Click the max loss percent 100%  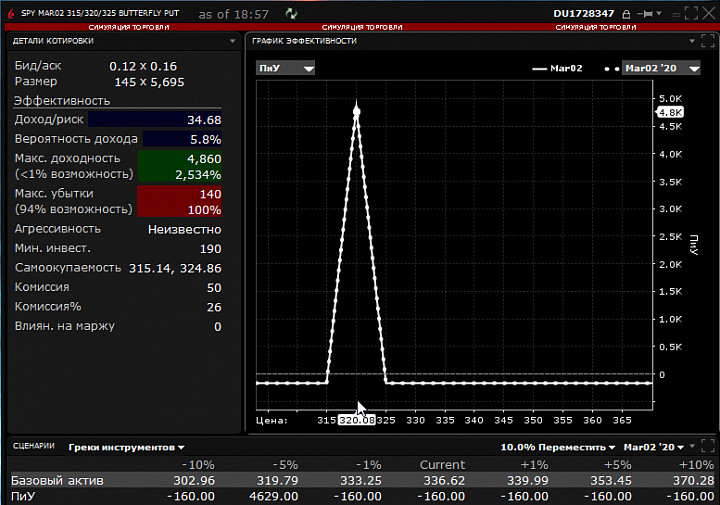coord(204,210)
